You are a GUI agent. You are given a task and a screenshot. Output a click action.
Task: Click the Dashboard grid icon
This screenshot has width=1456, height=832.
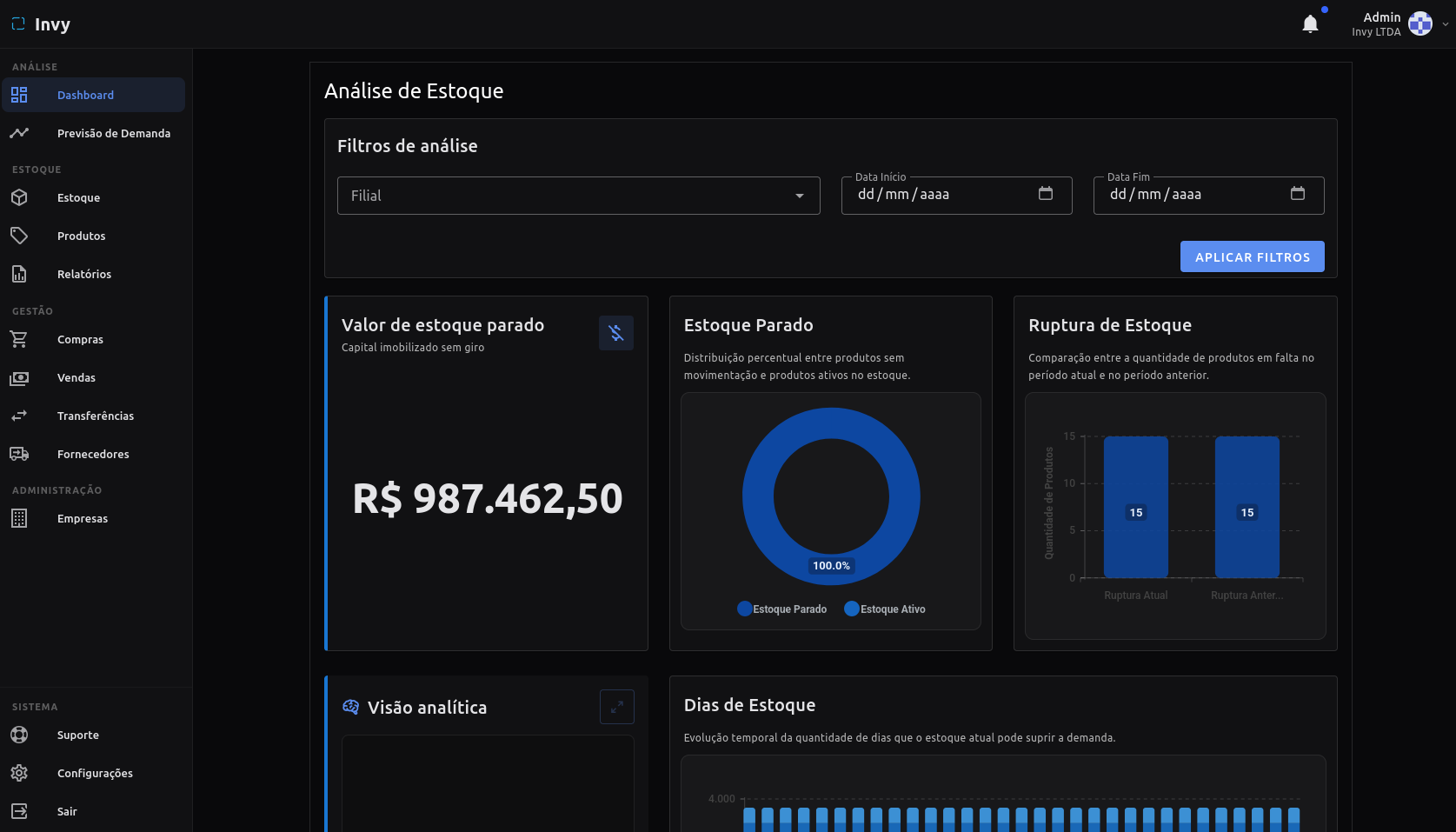click(x=19, y=95)
